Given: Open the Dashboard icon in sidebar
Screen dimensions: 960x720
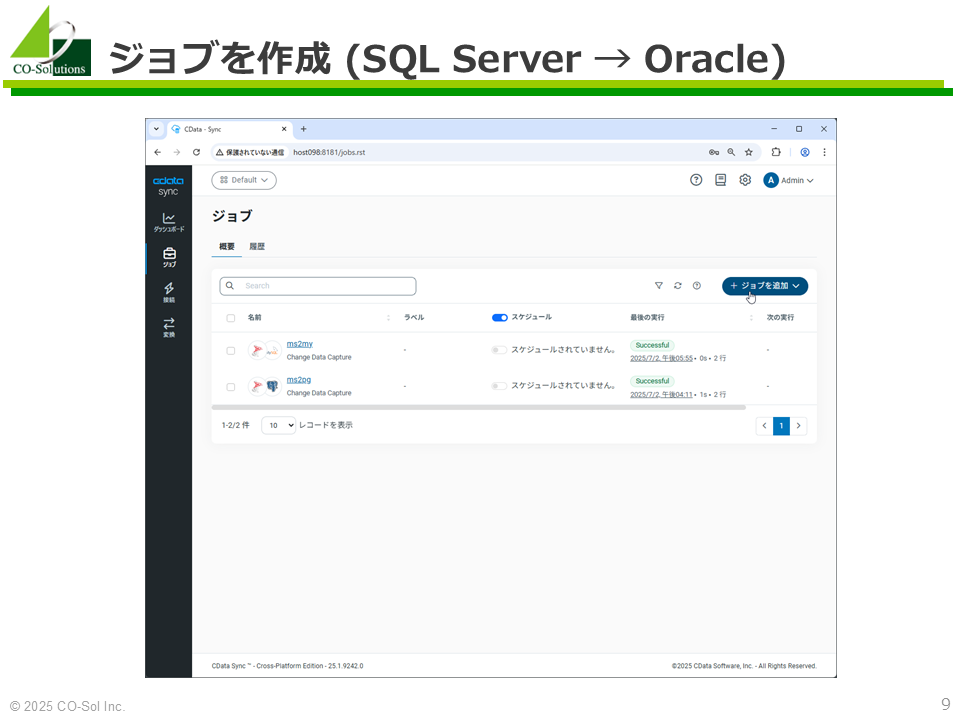Looking at the screenshot, I should (x=169, y=222).
